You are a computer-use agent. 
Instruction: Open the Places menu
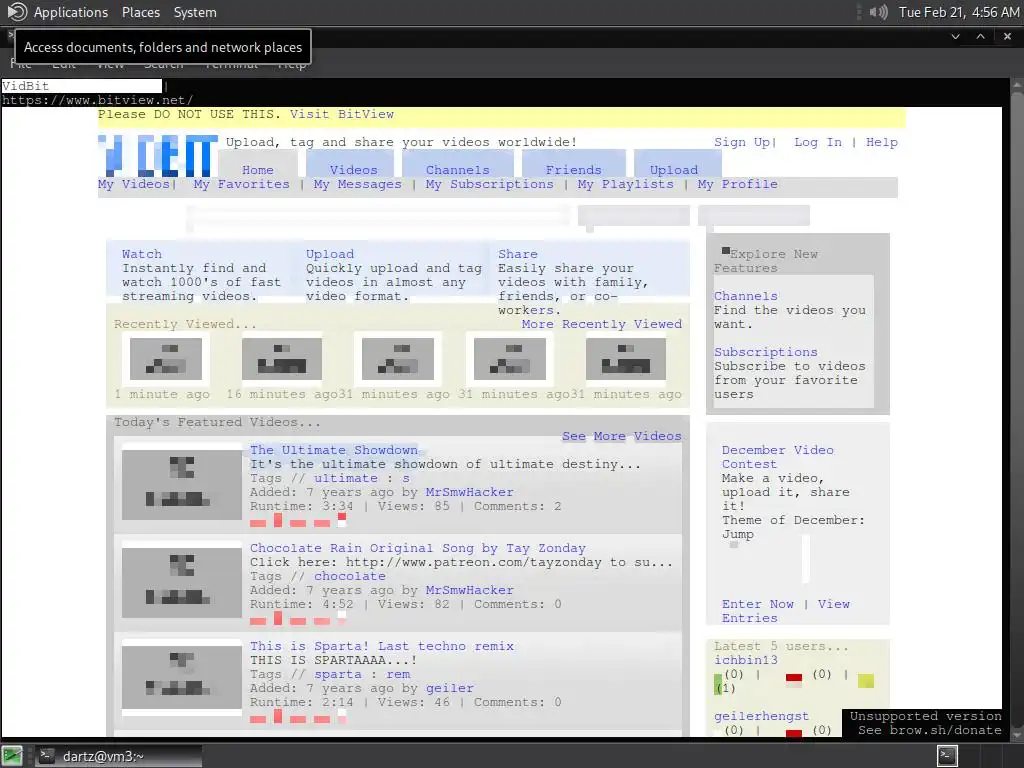pyautogui.click(x=140, y=12)
